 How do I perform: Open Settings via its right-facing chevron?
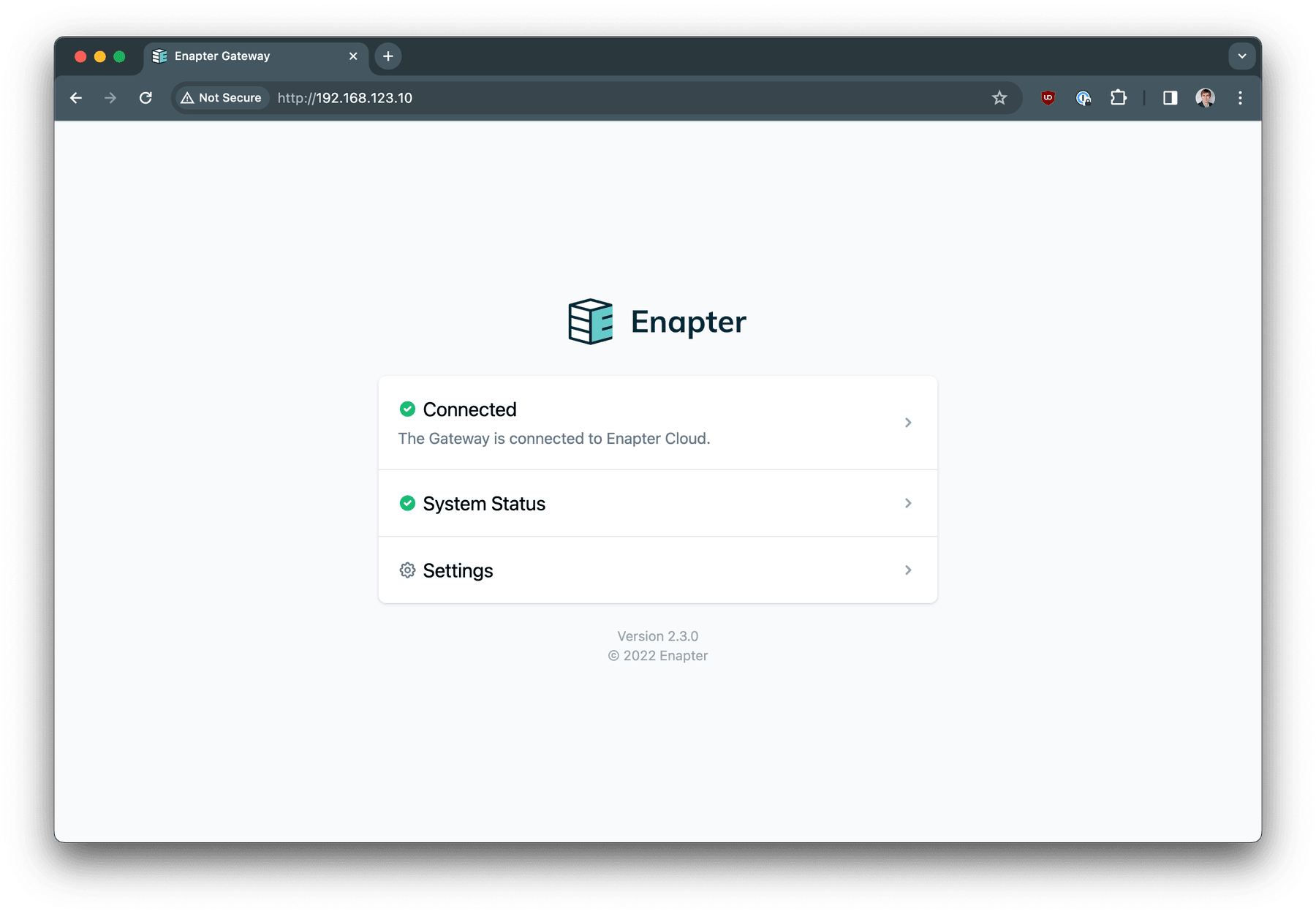[x=908, y=570]
